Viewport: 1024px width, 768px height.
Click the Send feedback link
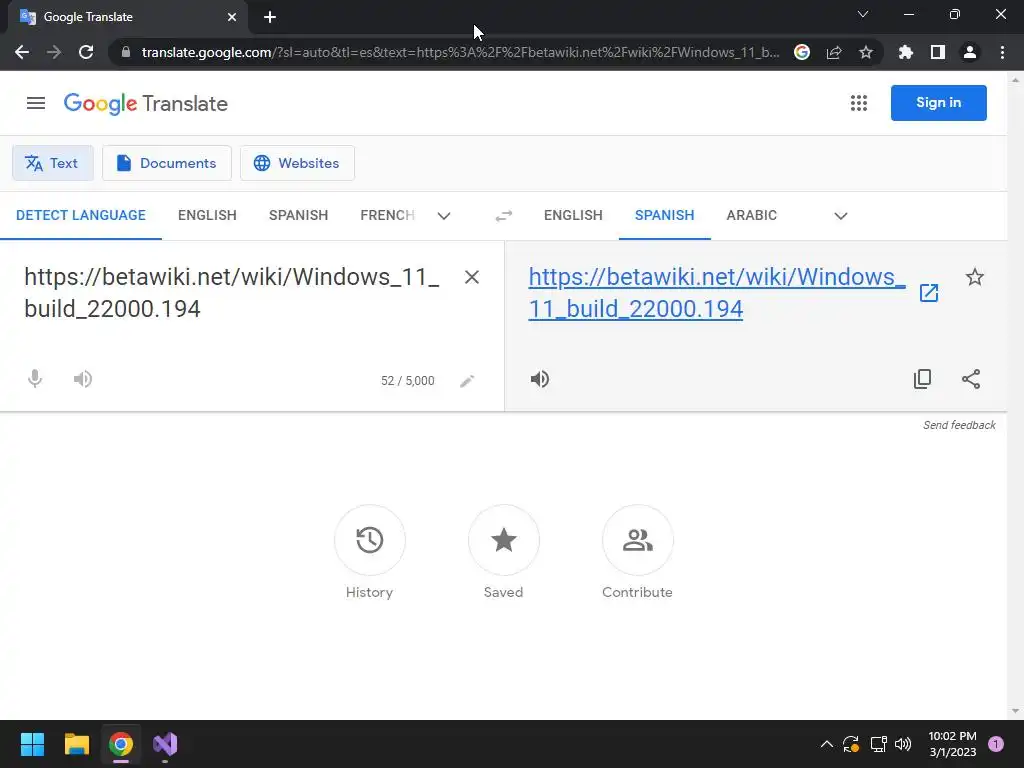(959, 425)
